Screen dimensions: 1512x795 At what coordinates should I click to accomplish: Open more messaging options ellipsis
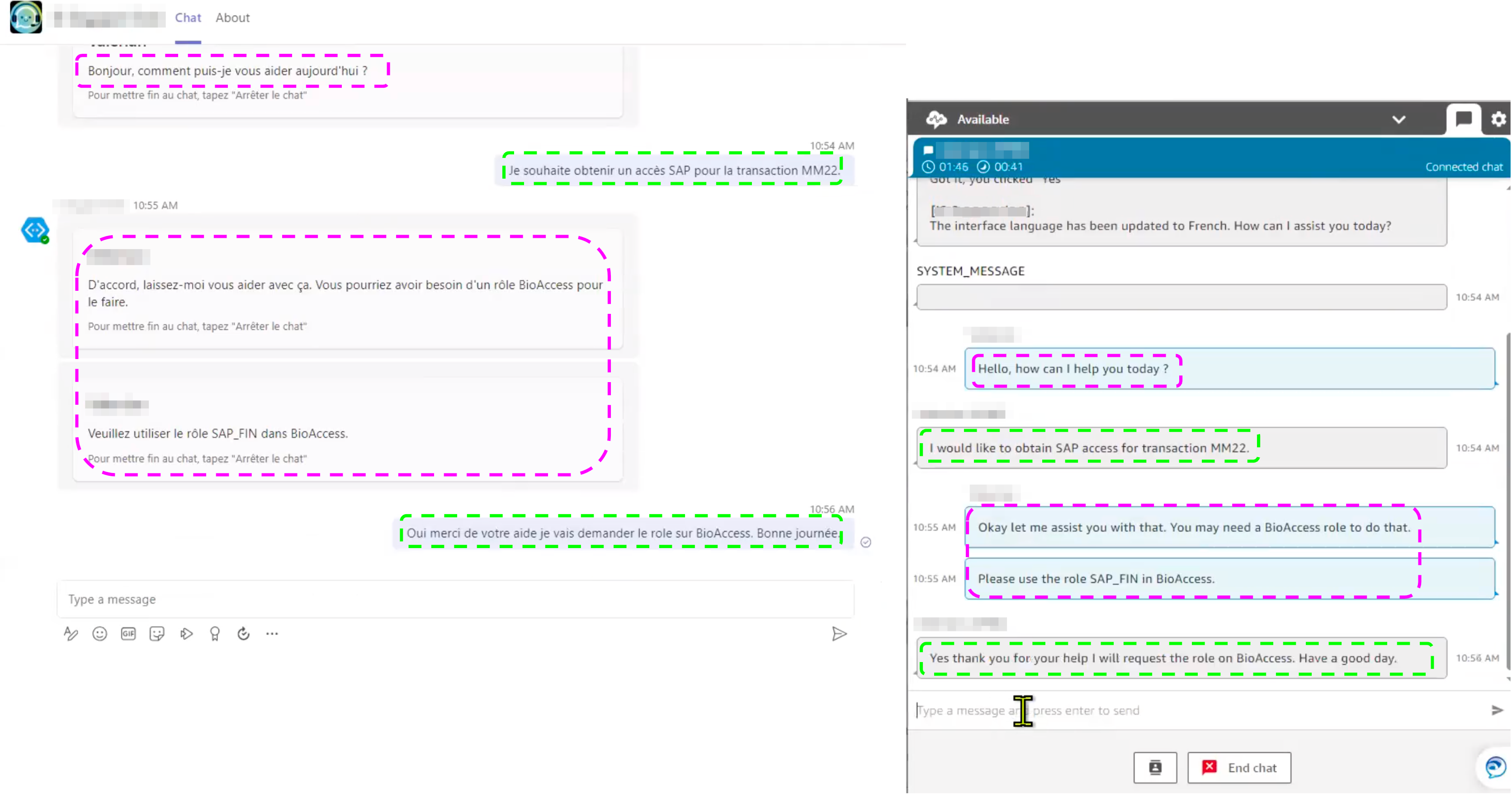click(x=272, y=634)
